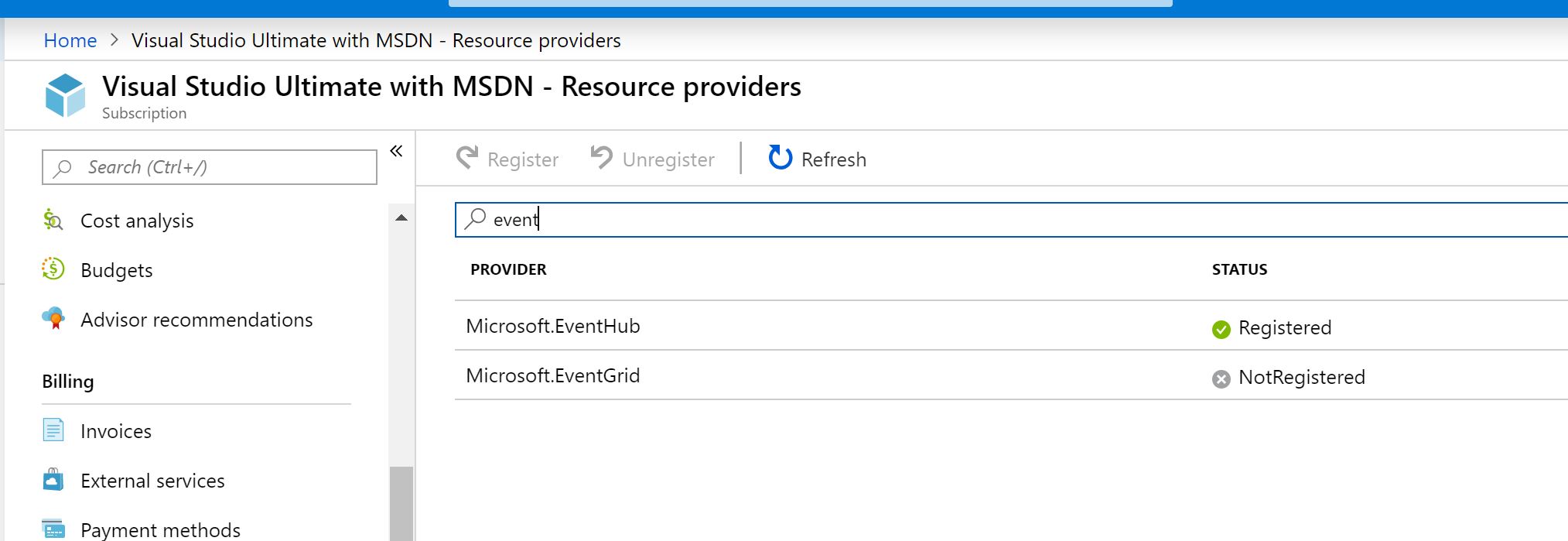
Task: Collapse the sidebar with double chevron
Action: (x=396, y=151)
